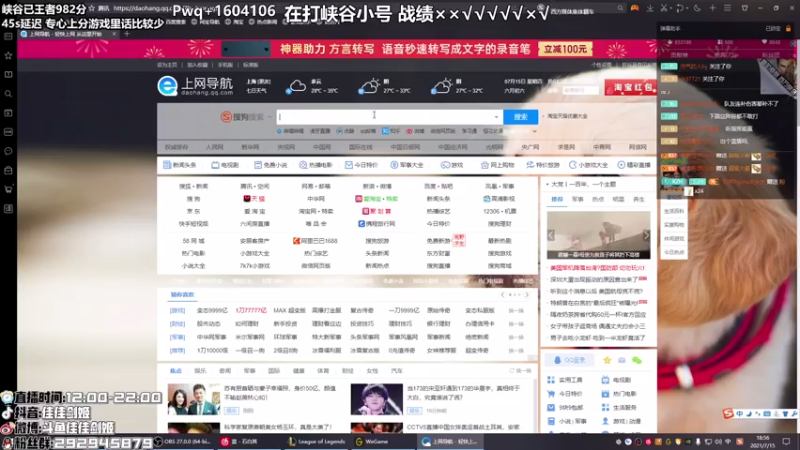The image size is (800, 450).
Task: Open 生活服务 in the side panel
Action: [x=620, y=408]
